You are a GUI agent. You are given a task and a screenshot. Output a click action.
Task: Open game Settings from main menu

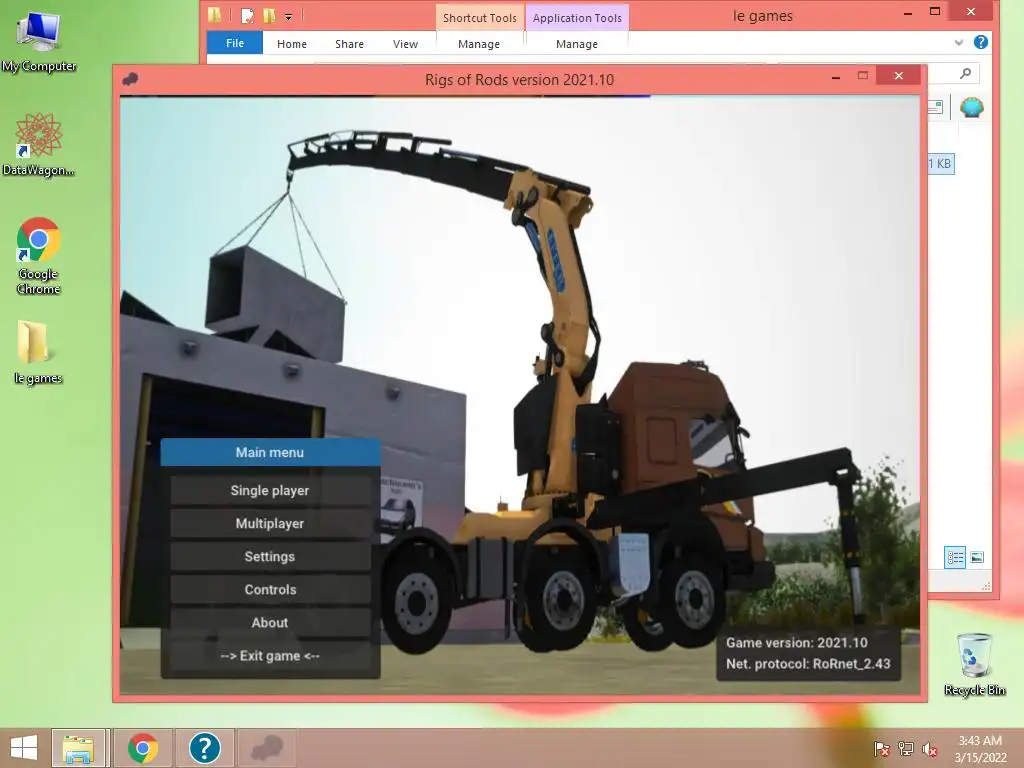coord(270,556)
